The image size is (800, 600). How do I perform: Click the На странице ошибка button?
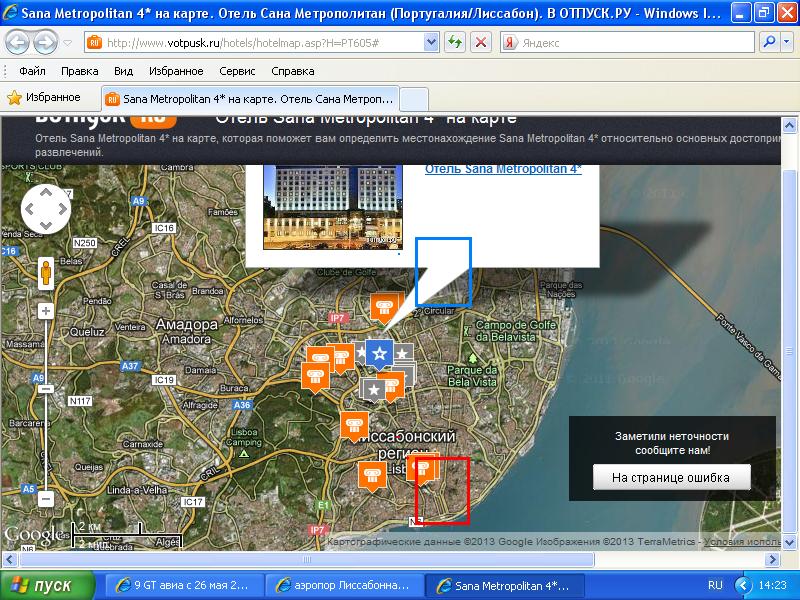[671, 478]
